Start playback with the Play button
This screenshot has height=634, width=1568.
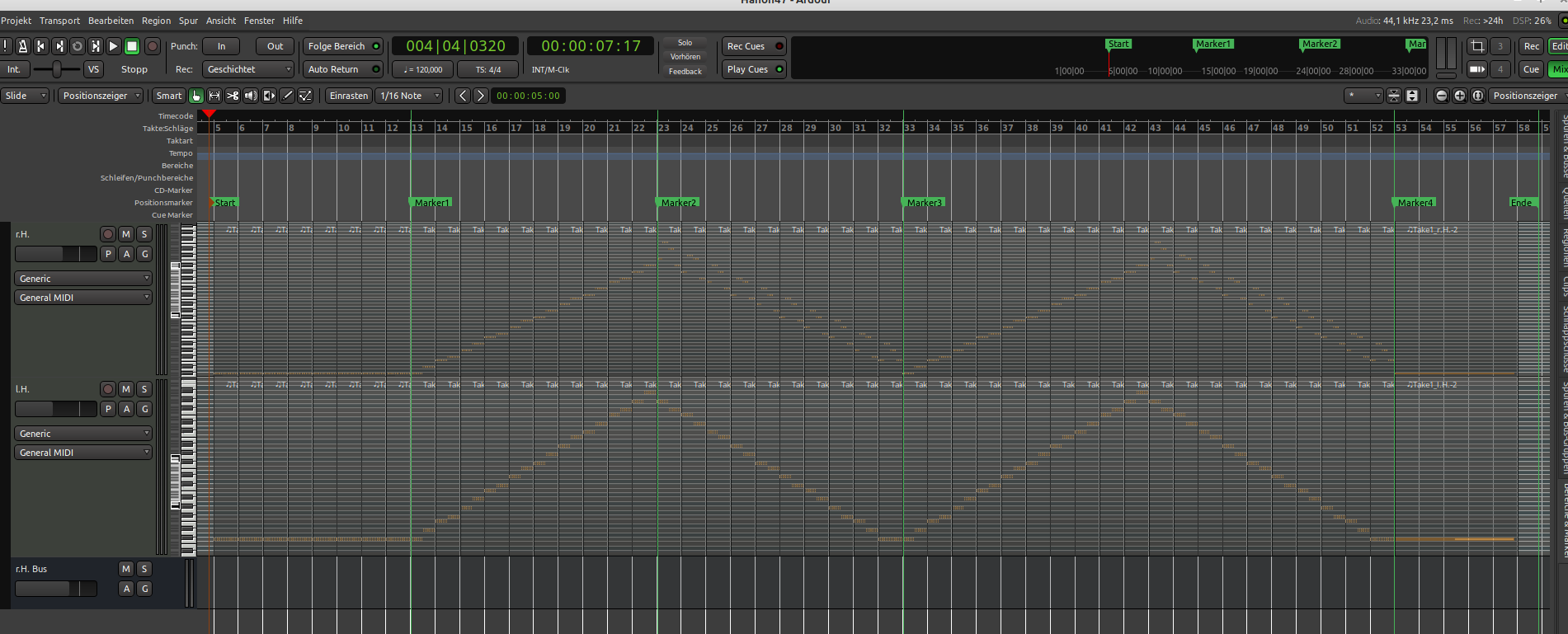(114, 46)
